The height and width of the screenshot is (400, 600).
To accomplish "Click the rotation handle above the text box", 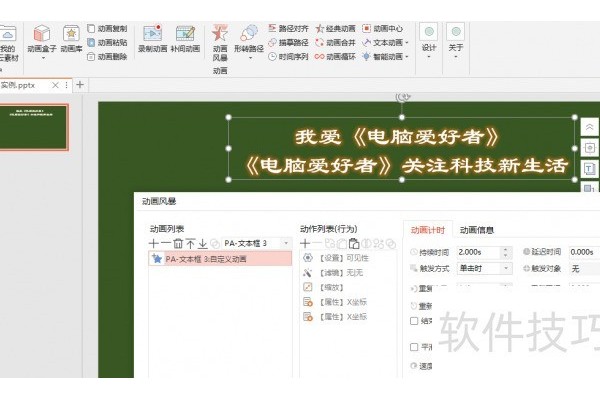I will [403, 97].
